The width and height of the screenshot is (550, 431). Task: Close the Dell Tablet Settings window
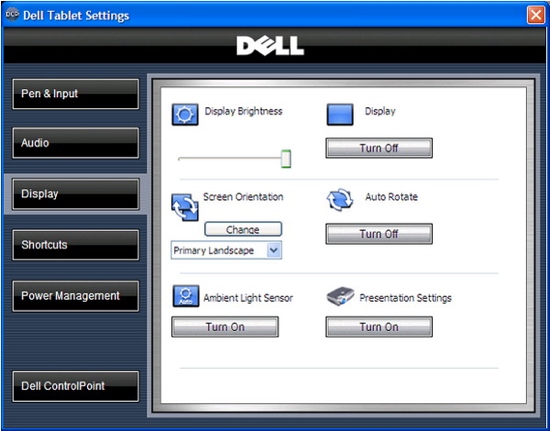tap(536, 15)
